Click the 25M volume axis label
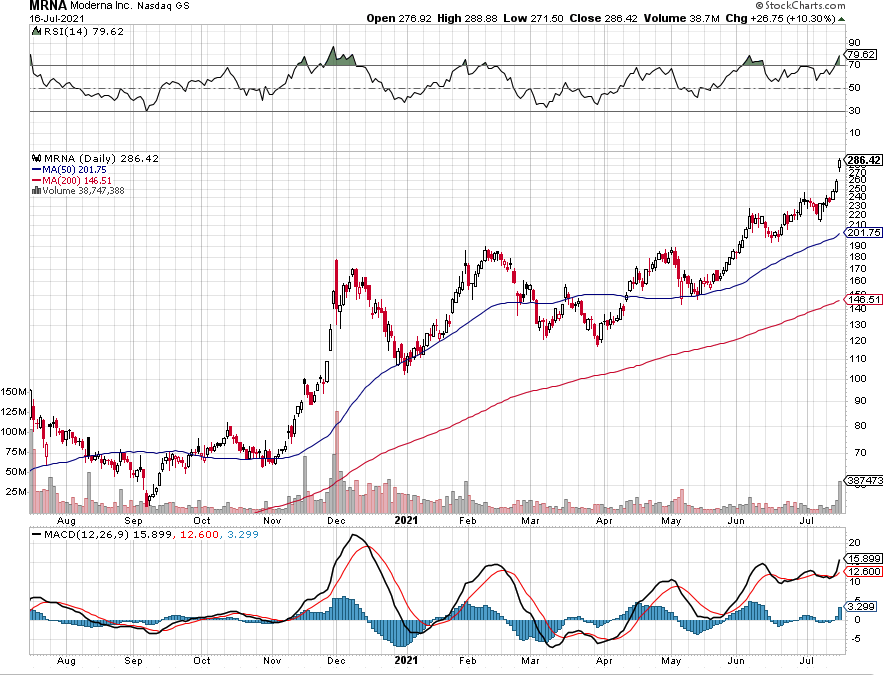The image size is (890, 675). pos(16,492)
